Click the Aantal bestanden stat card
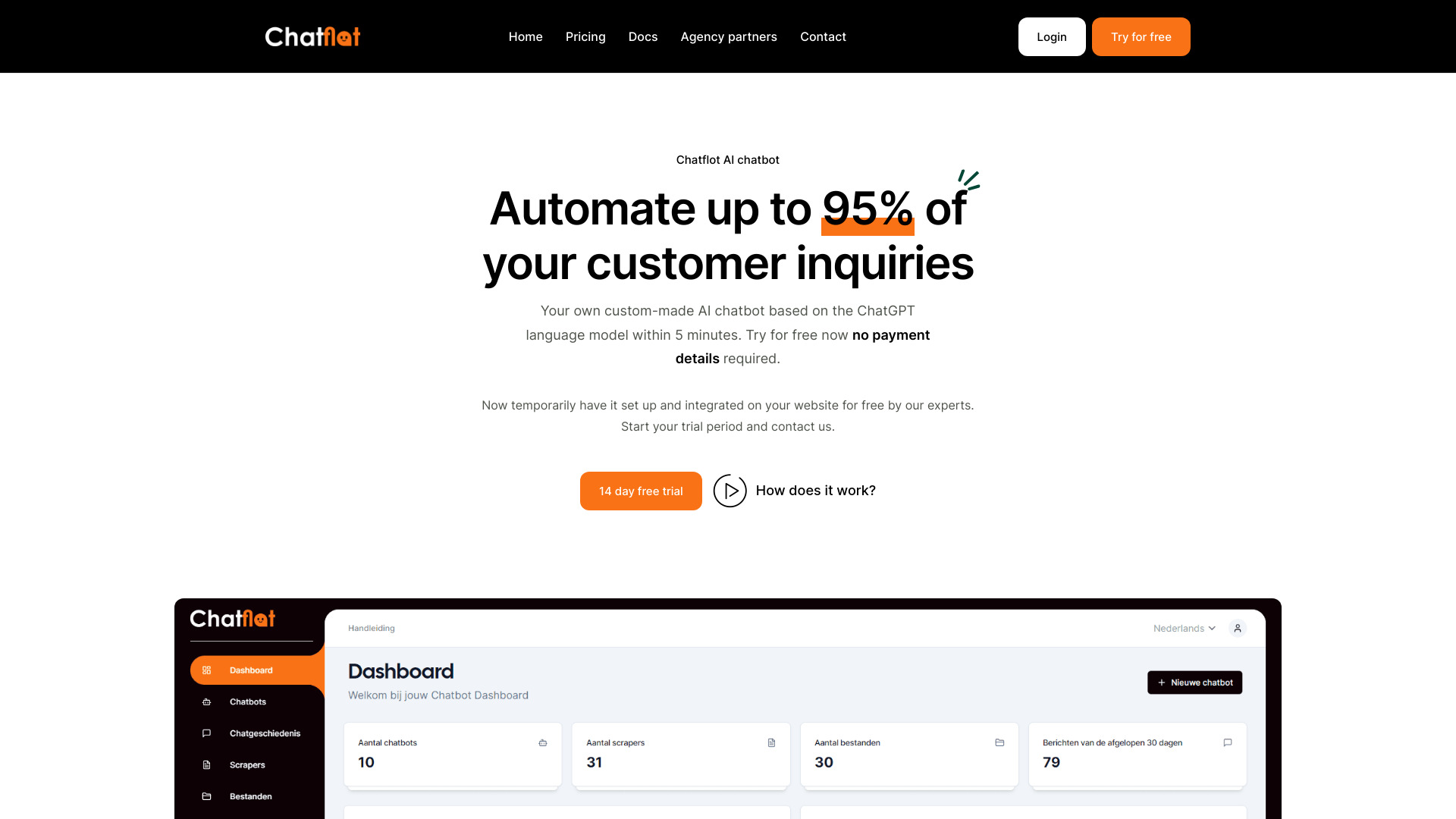The width and height of the screenshot is (1456, 819). click(908, 755)
